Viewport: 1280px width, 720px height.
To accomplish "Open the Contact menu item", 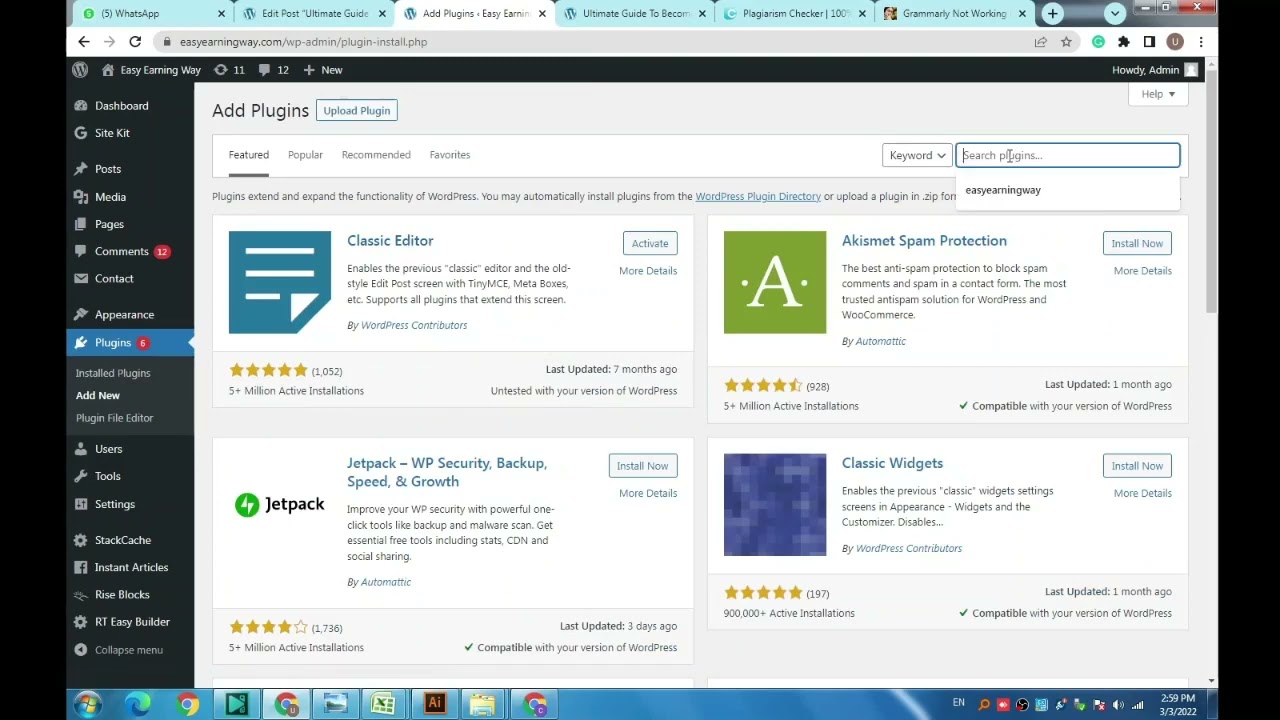I will [114, 279].
